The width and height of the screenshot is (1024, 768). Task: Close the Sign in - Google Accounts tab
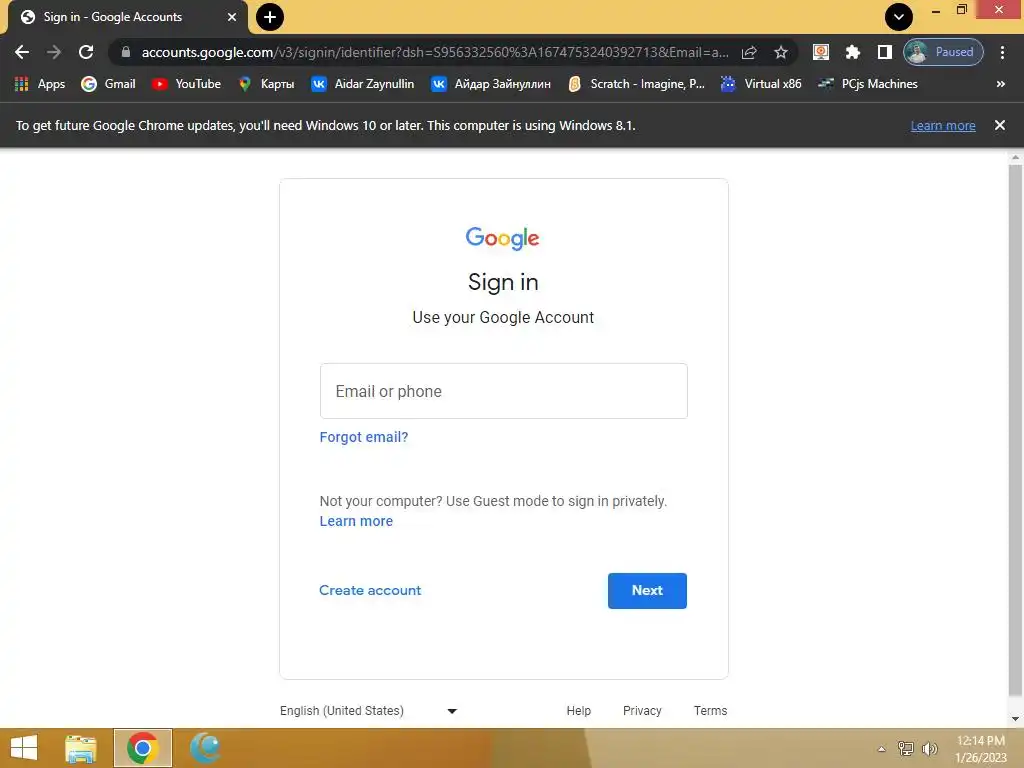pyautogui.click(x=232, y=17)
